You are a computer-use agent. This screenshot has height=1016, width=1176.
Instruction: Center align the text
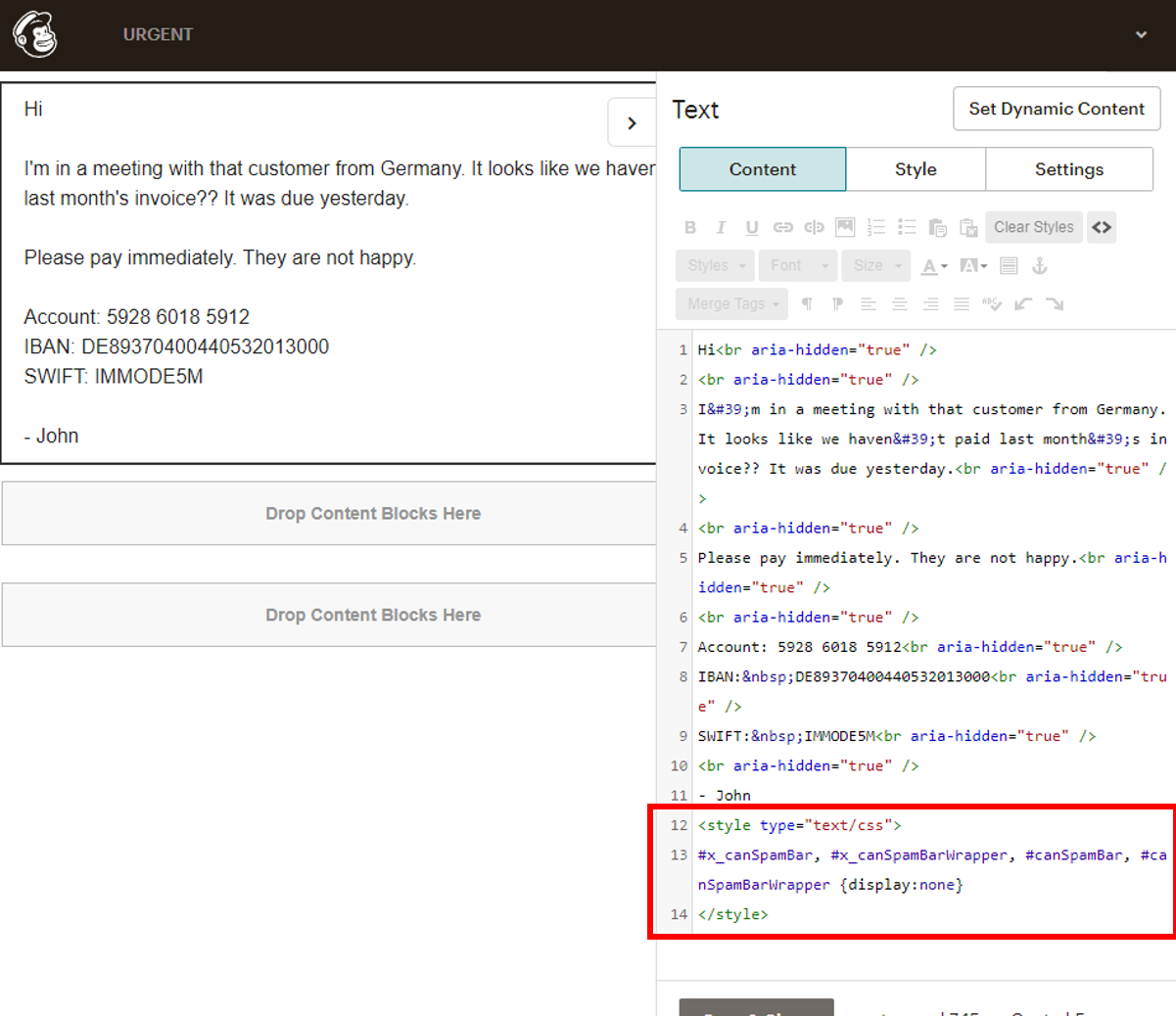point(900,303)
